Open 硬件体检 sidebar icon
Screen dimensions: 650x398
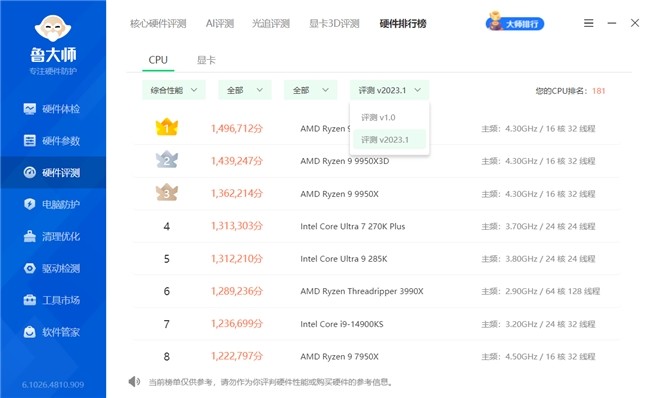click(x=29, y=109)
